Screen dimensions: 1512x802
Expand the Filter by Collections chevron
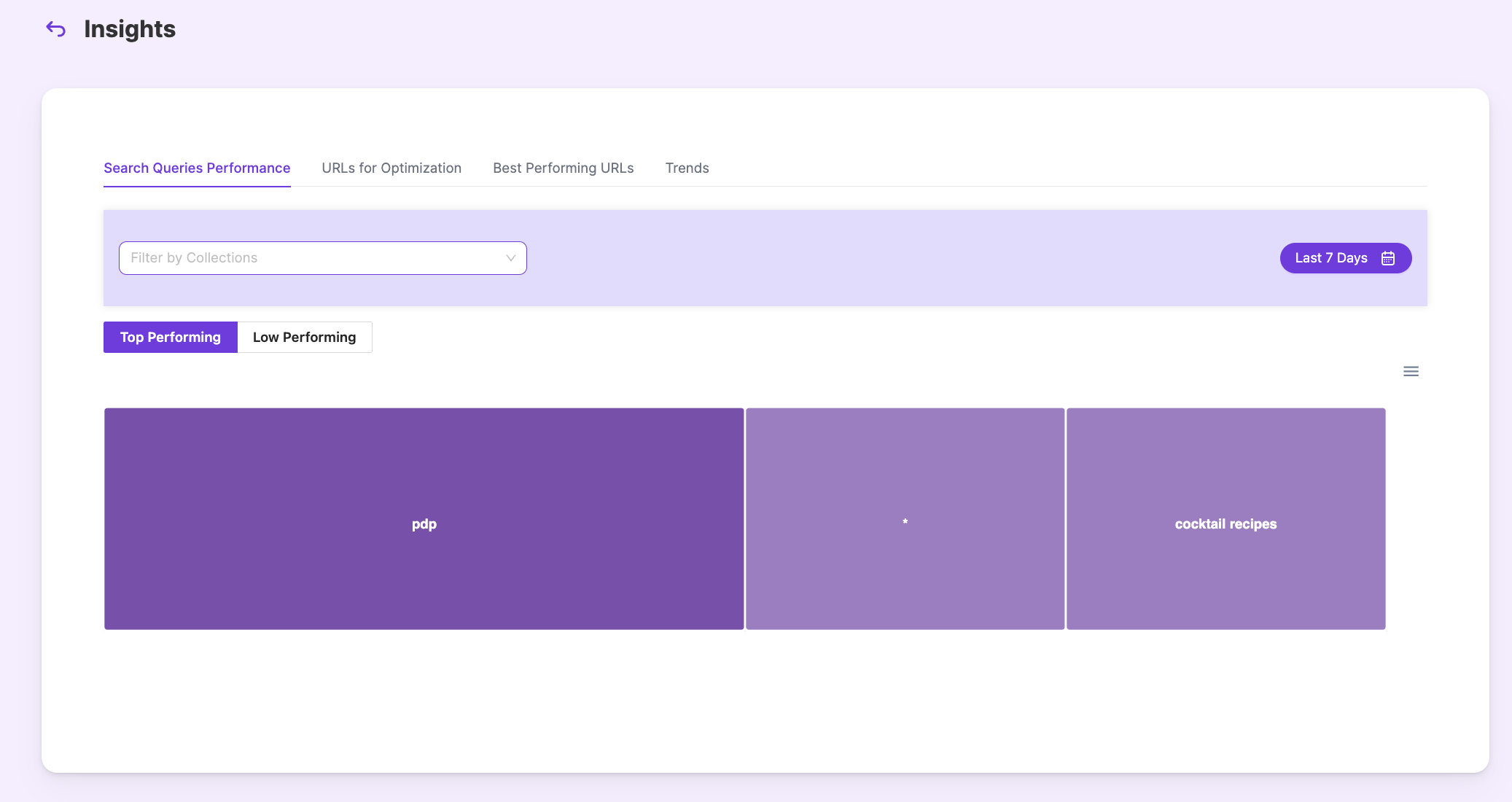[510, 258]
